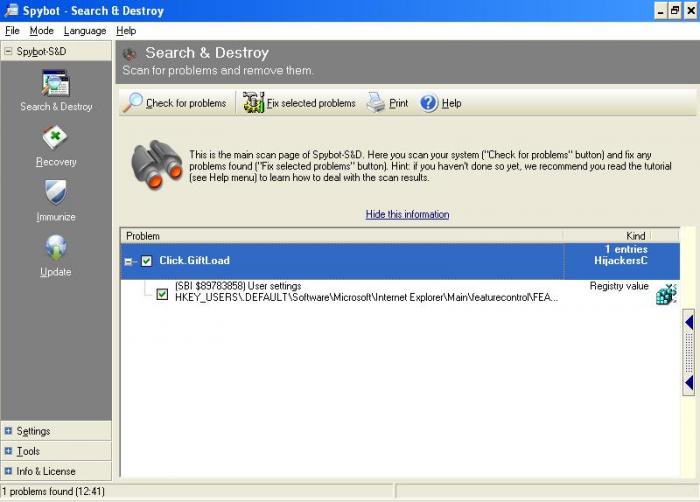Image resolution: width=700 pixels, height=502 pixels.
Task: Click the Fix selected problems icon
Action: coord(254,103)
